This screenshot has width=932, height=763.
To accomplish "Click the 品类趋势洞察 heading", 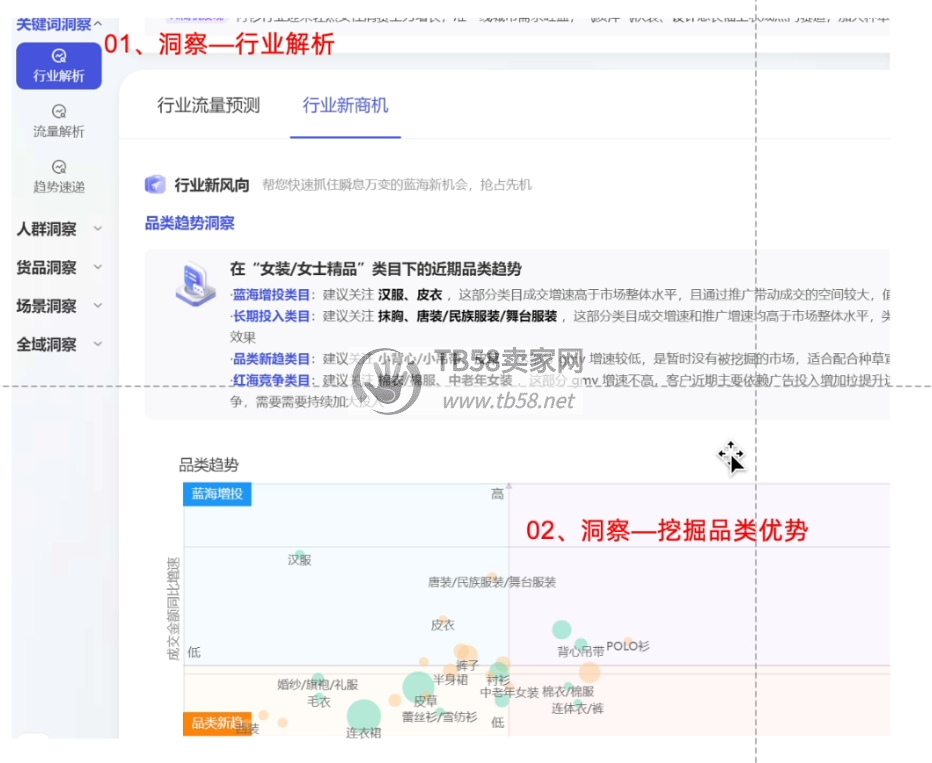I will tap(190, 223).
